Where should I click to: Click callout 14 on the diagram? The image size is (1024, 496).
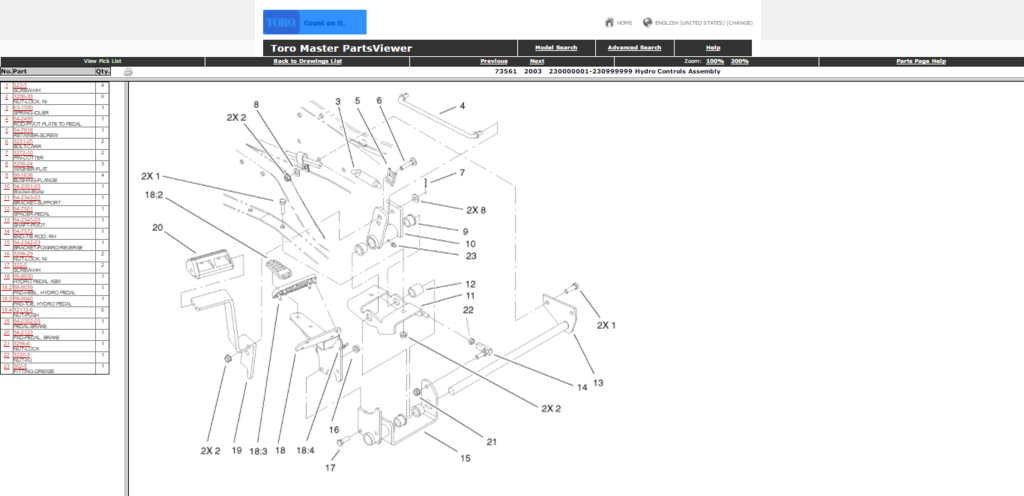click(582, 387)
